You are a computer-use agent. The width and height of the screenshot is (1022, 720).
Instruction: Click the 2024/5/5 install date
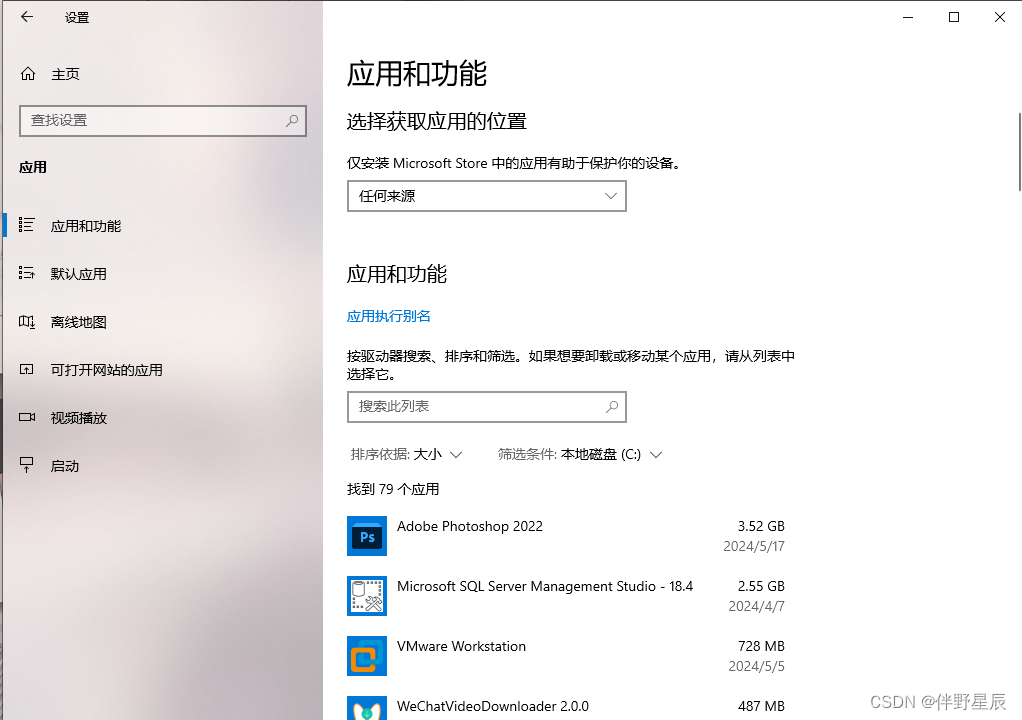tap(757, 666)
